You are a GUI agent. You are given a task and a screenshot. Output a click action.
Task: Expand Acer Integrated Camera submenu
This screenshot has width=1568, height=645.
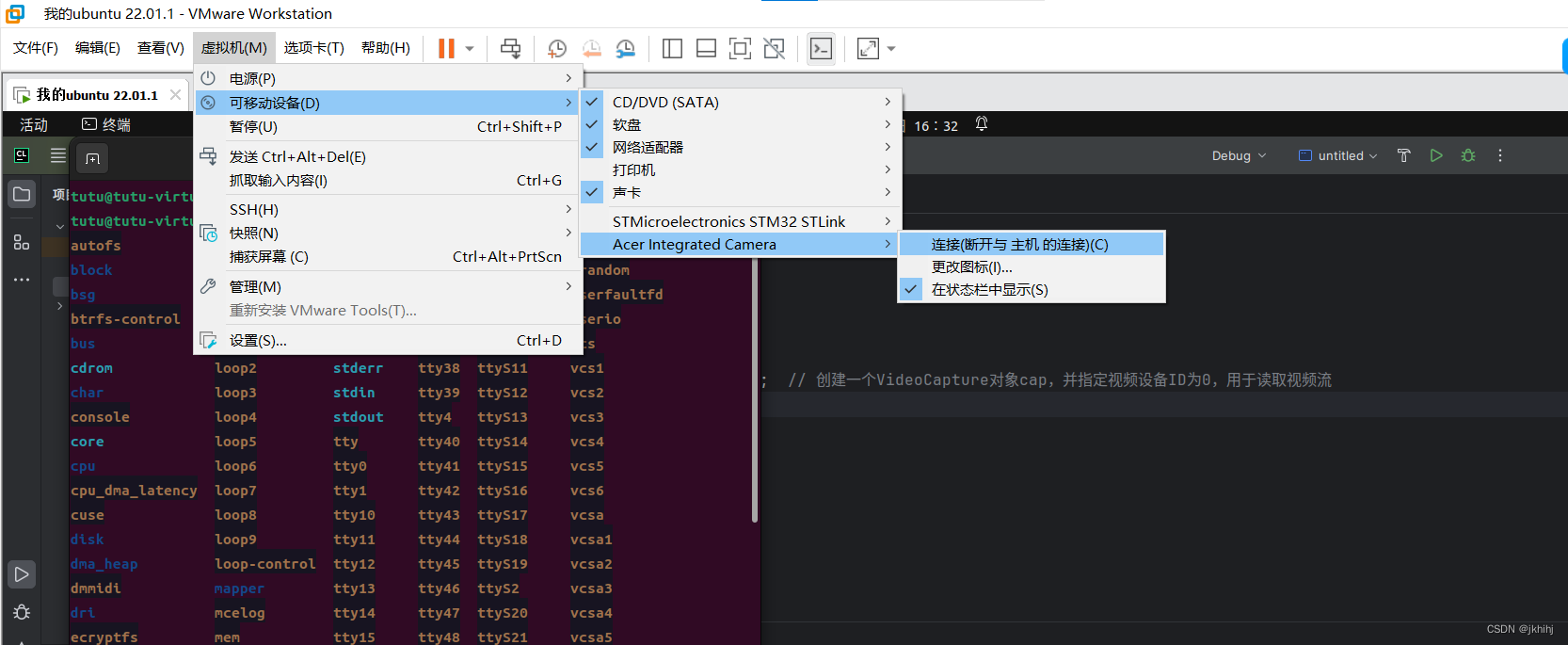click(x=742, y=244)
